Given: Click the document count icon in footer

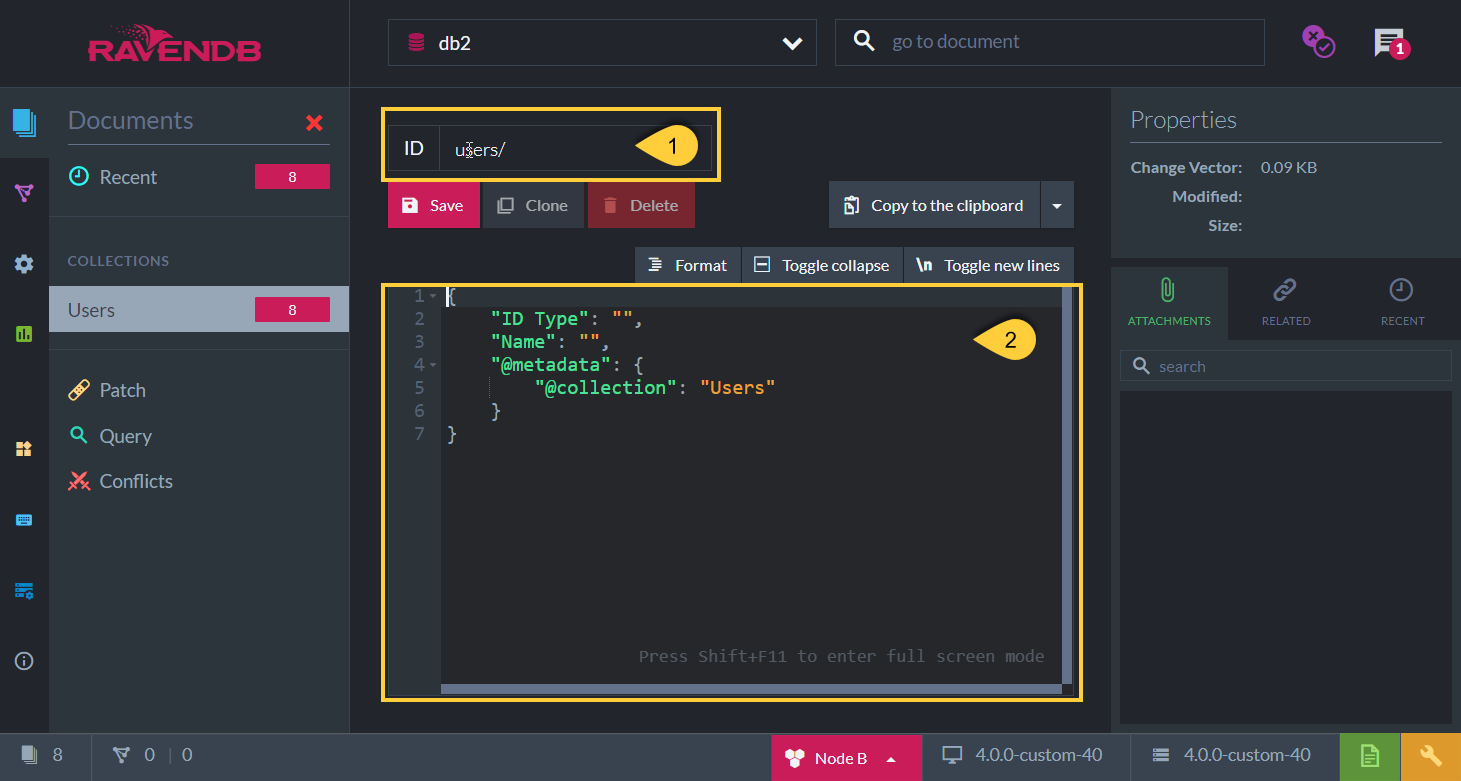Looking at the screenshot, I should point(29,755).
